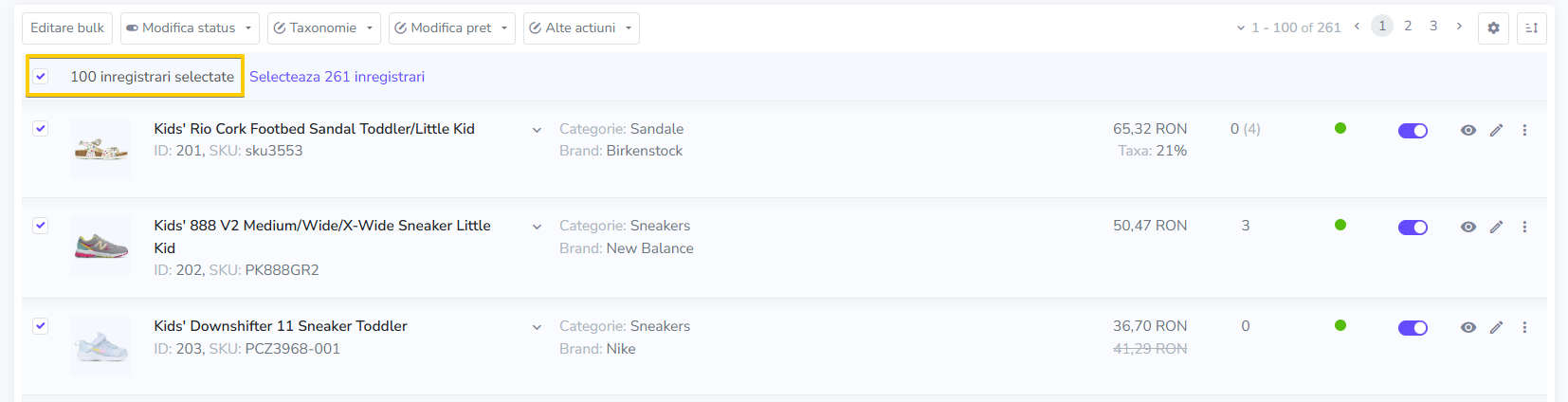Open the Alte actiuni menu
The height and width of the screenshot is (402, 1568).
point(580,28)
